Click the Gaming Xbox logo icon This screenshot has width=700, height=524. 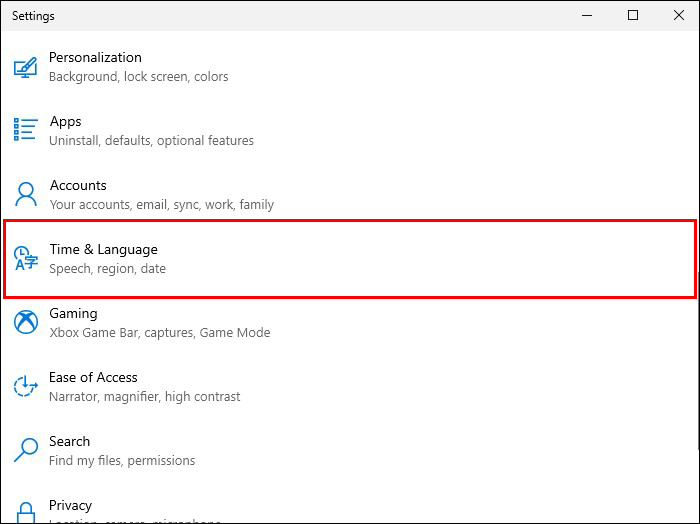click(x=25, y=322)
